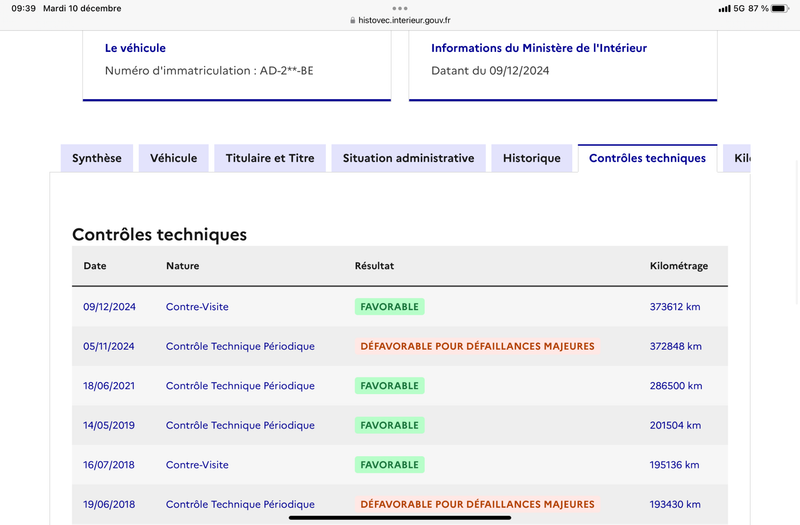The width and height of the screenshot is (800, 525).
Task: Click the DÉFAVORABLE badge for 19/06/2018
Action: coord(478,504)
